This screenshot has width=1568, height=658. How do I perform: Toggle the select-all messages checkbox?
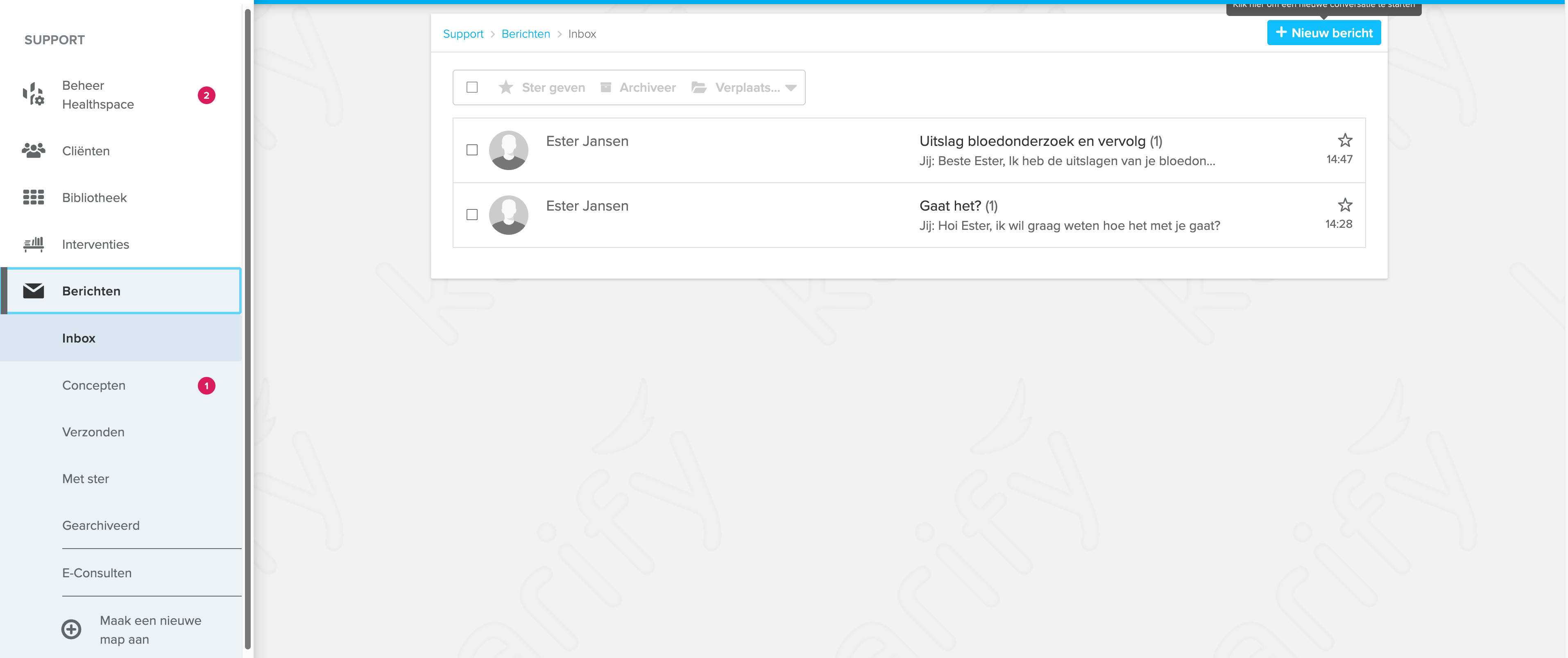(472, 88)
